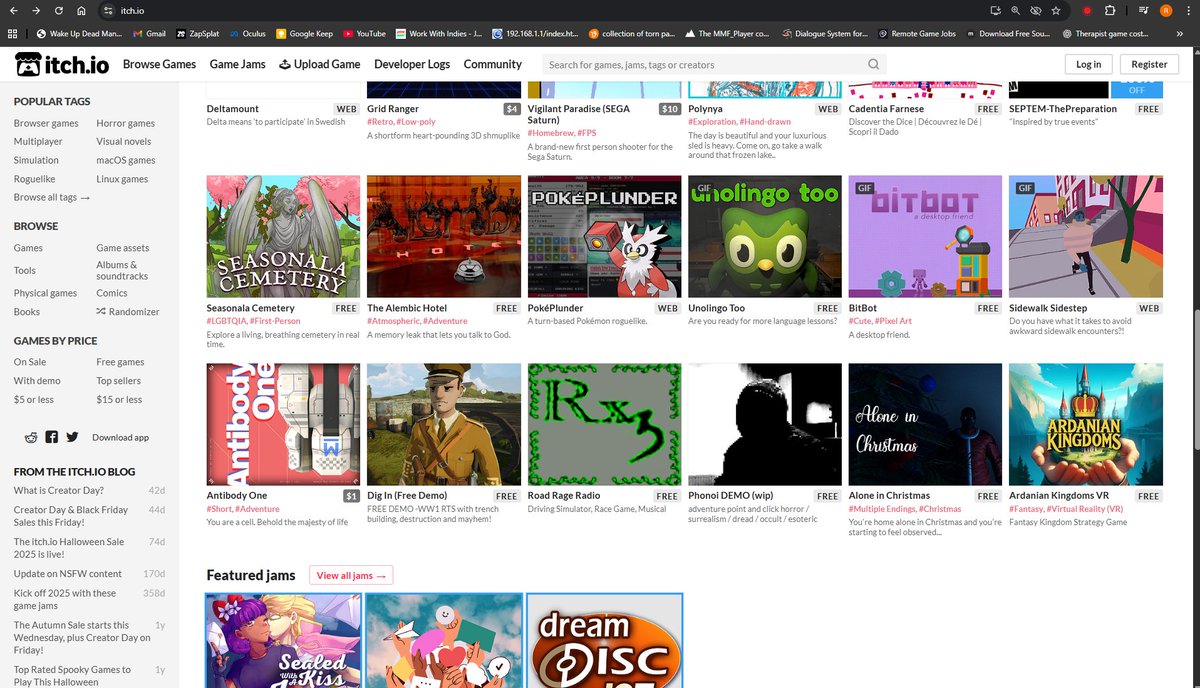Click the install app icon in address bar
This screenshot has width=1200, height=688.
995,10
